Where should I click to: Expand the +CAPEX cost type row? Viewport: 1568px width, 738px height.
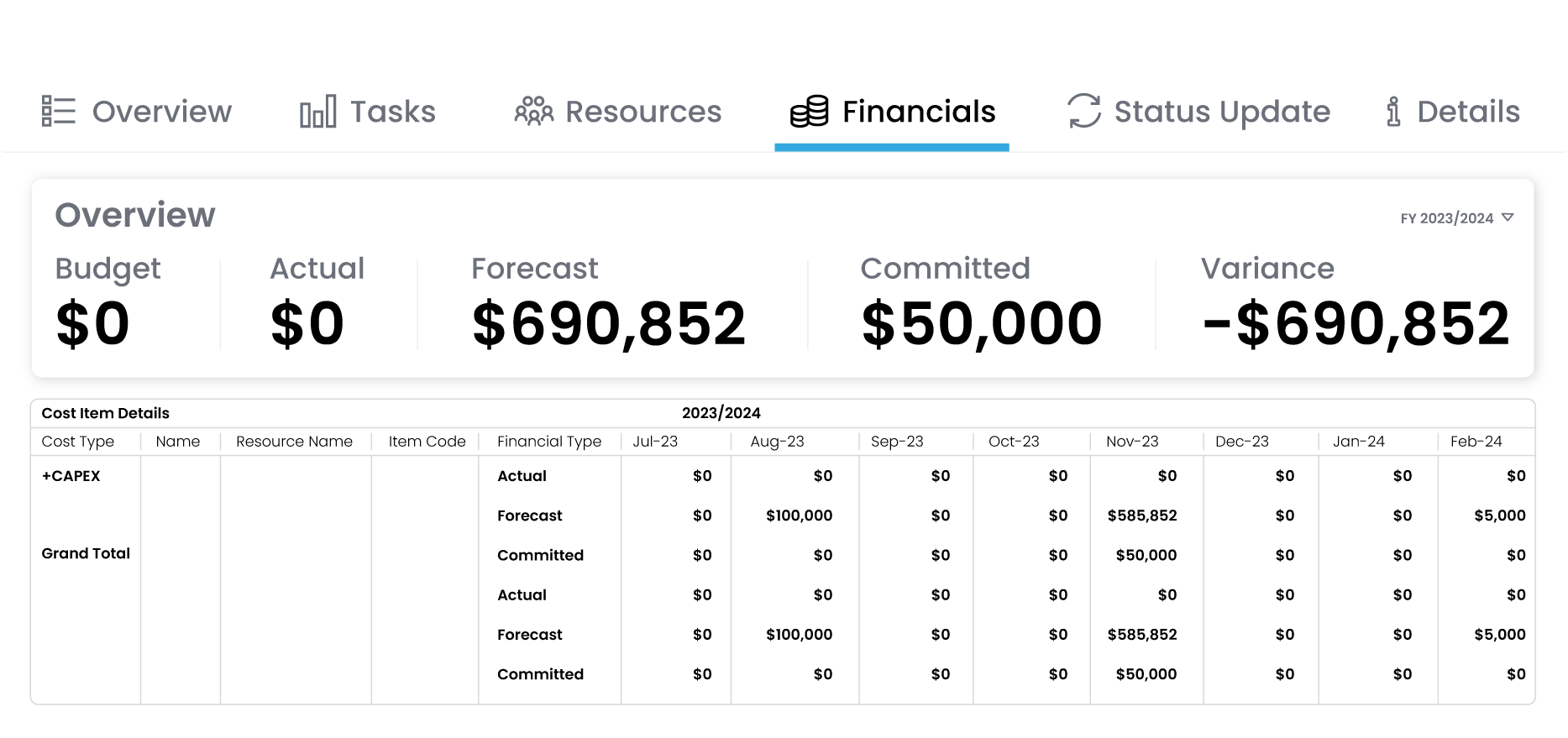click(71, 476)
